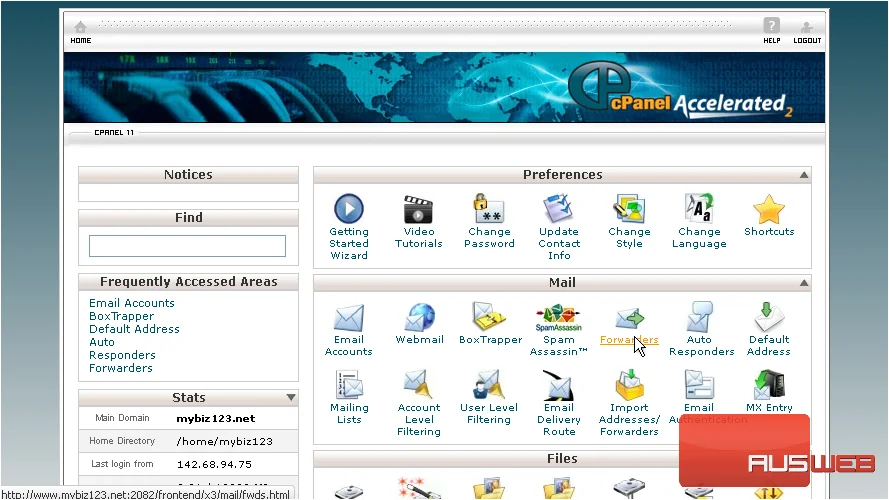The image size is (889, 500).
Task: Click the Logout icon
Action: click(x=807, y=27)
